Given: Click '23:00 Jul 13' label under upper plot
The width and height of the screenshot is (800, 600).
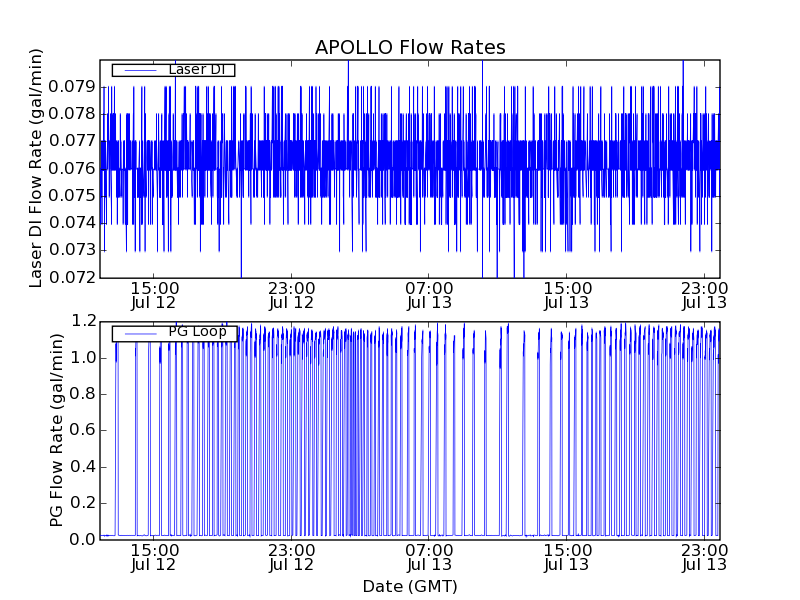Looking at the screenshot, I should point(704,296).
